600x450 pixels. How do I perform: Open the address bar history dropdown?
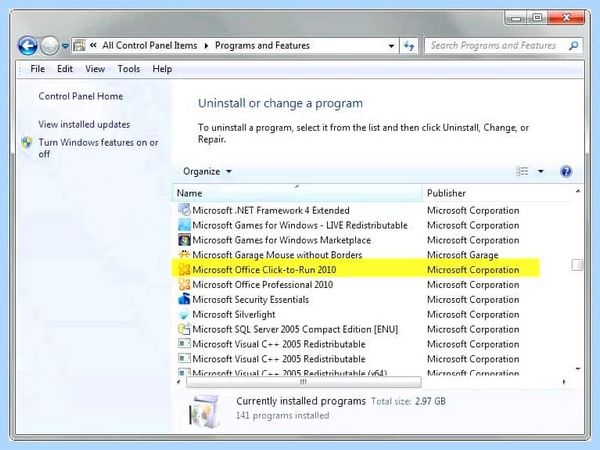tap(391, 46)
